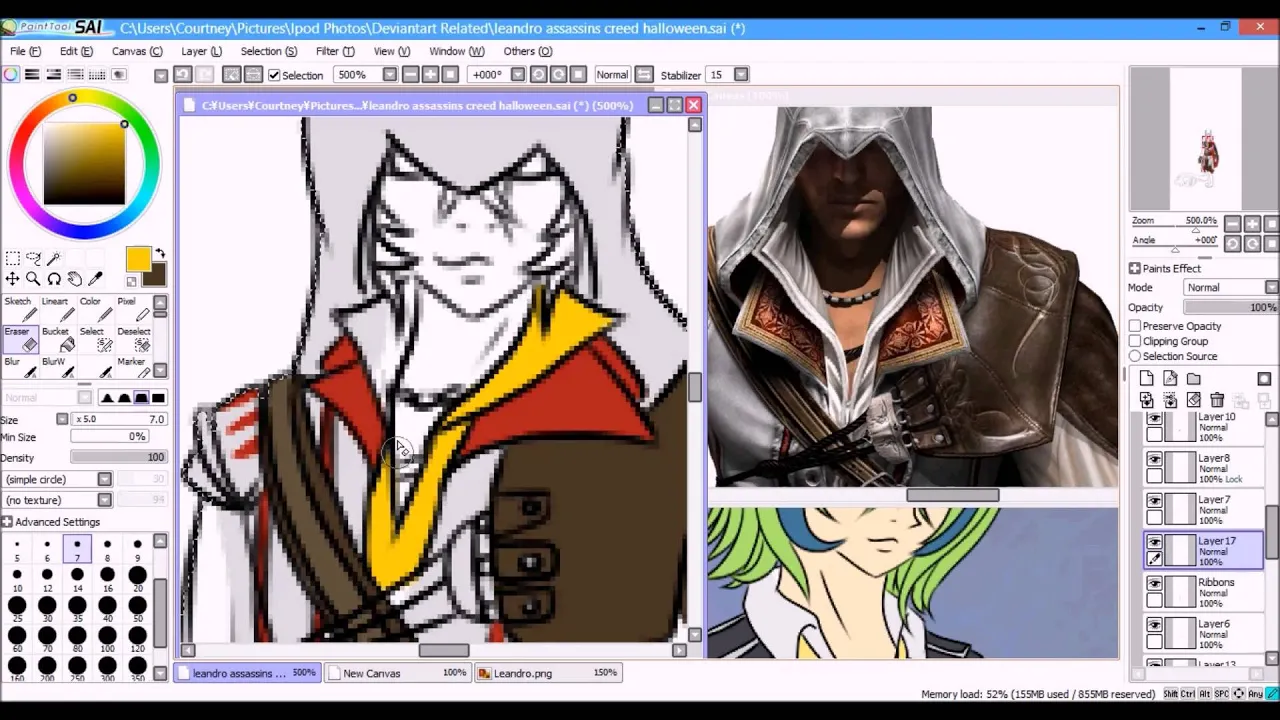Swap foreground and background colors arrow
The height and width of the screenshot is (720, 1280).
tap(160, 254)
